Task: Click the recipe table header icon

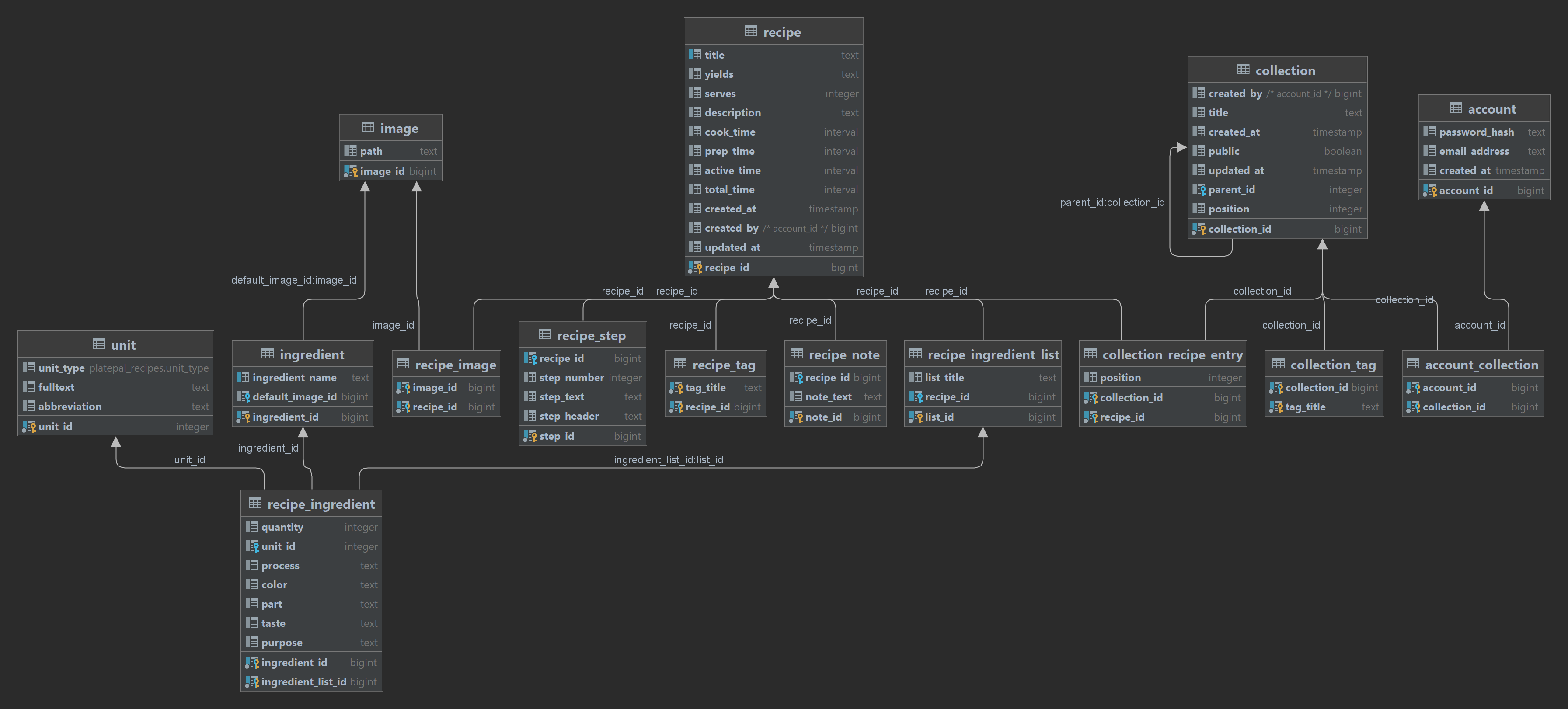Action: [750, 31]
